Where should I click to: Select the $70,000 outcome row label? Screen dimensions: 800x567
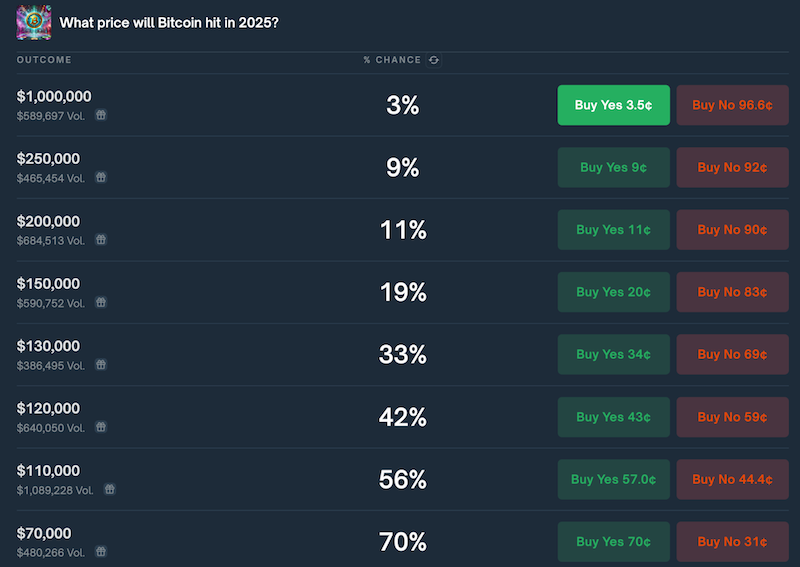coord(44,533)
